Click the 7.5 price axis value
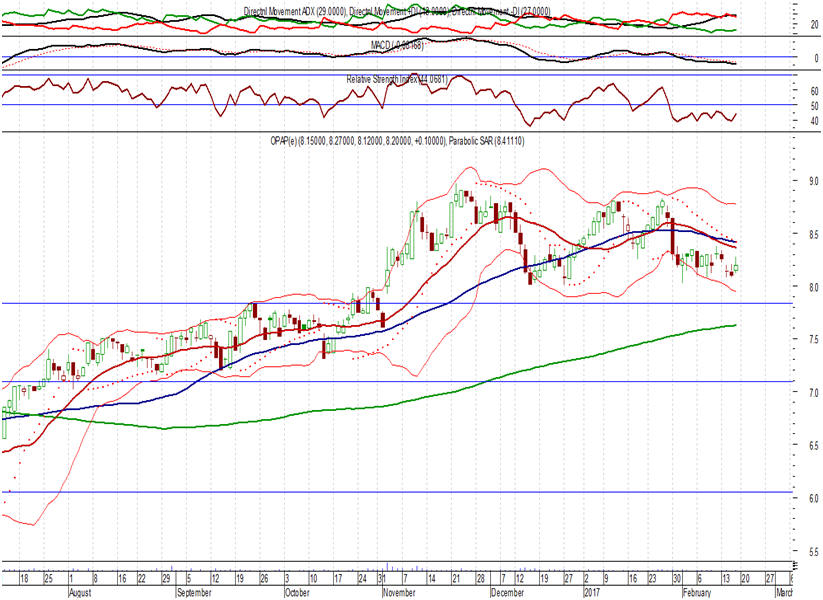This screenshot has height=600, width=823. pyautogui.click(x=814, y=340)
